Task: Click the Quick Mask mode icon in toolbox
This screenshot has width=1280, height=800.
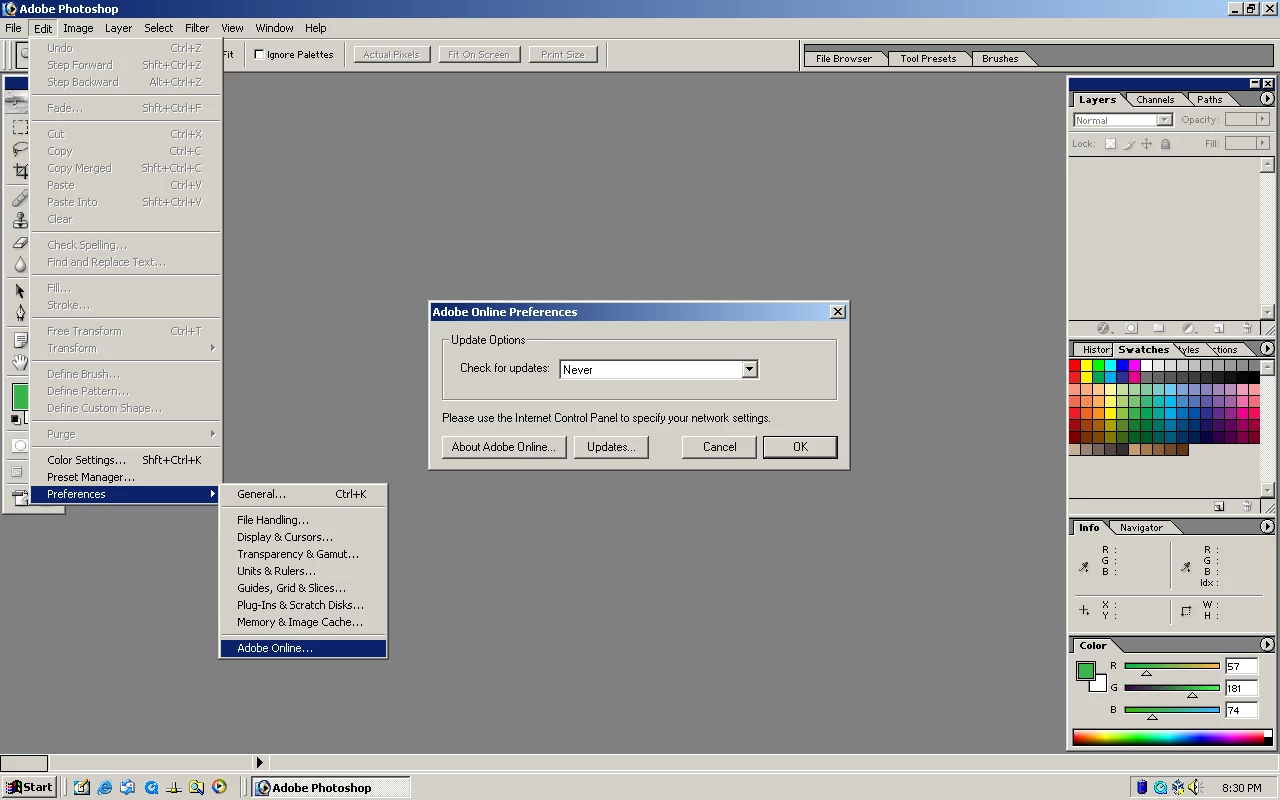Action: [x=20, y=446]
